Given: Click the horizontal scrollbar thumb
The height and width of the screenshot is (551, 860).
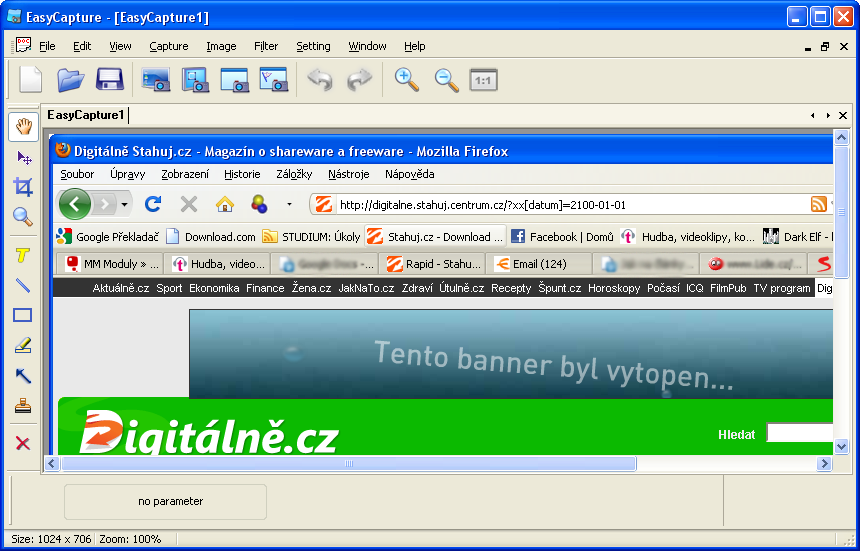Looking at the screenshot, I should tap(349, 464).
